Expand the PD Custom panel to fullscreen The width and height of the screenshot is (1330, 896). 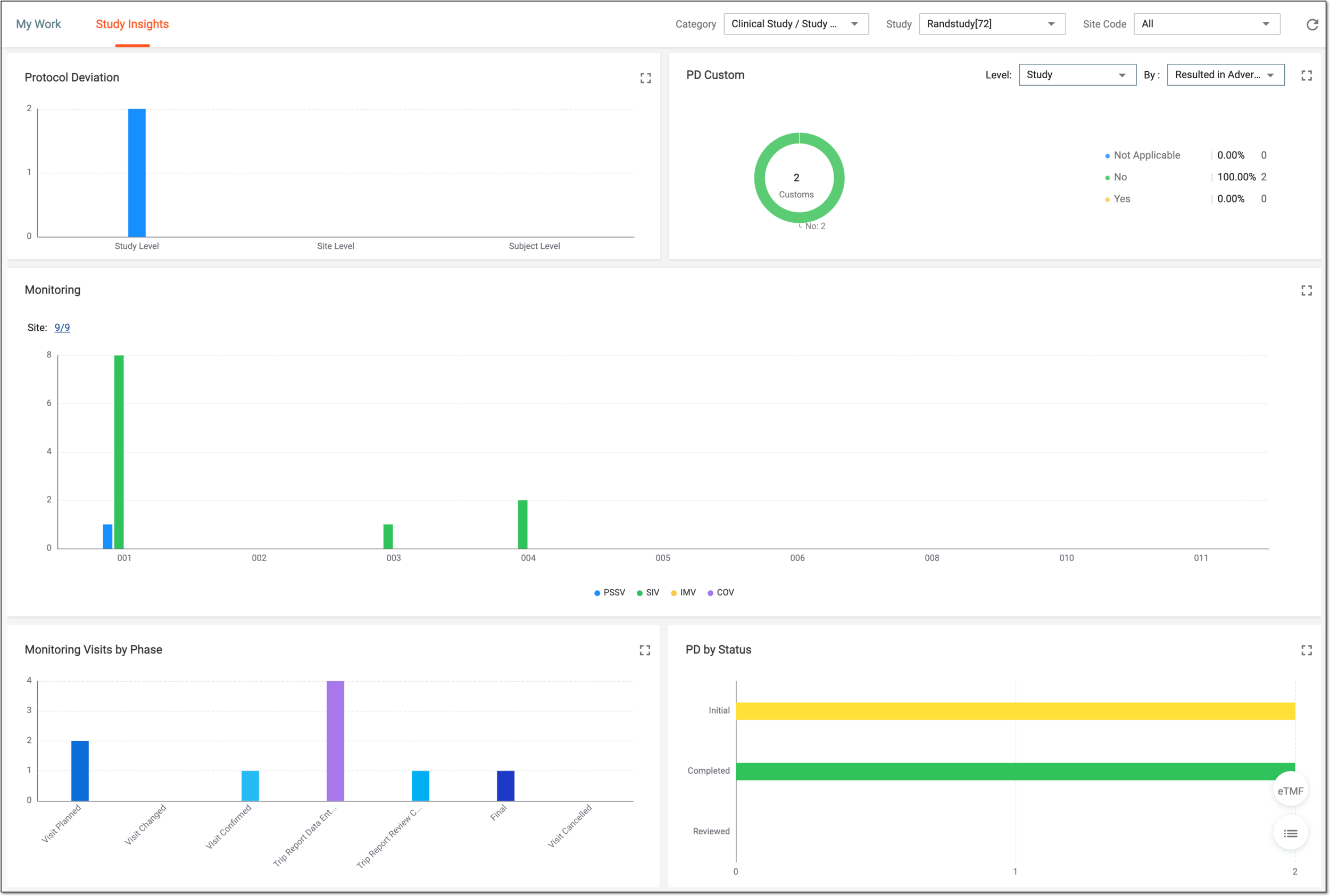pyautogui.click(x=1306, y=76)
